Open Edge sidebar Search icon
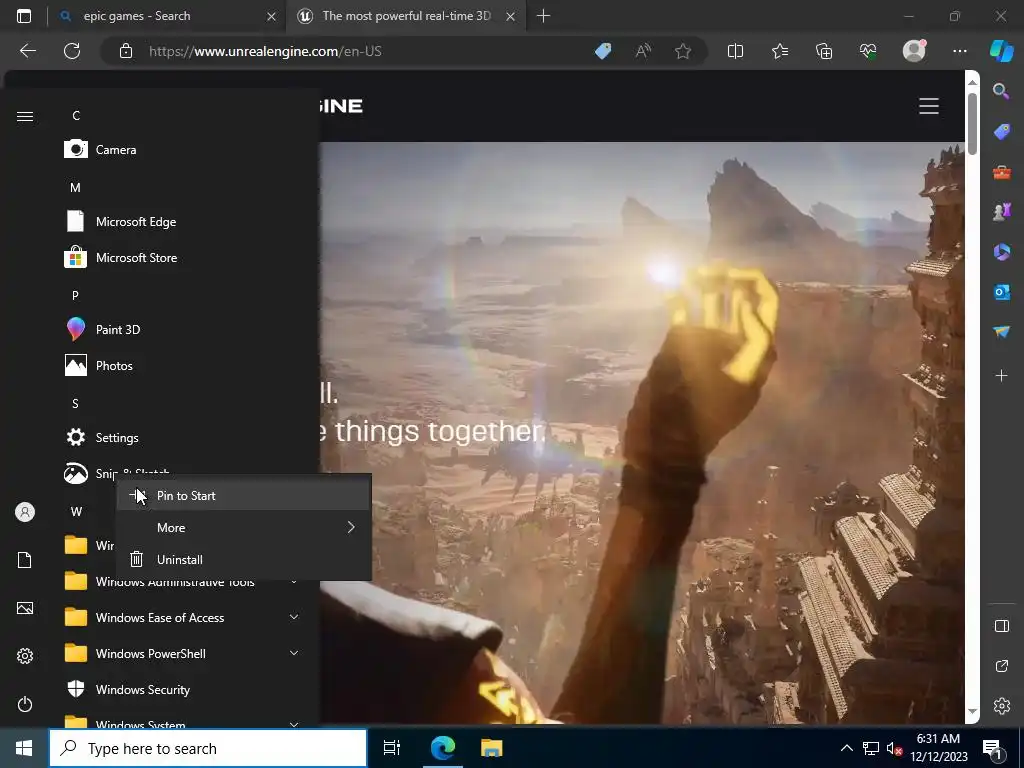Image resolution: width=1024 pixels, height=768 pixels. pyautogui.click(x=1001, y=91)
